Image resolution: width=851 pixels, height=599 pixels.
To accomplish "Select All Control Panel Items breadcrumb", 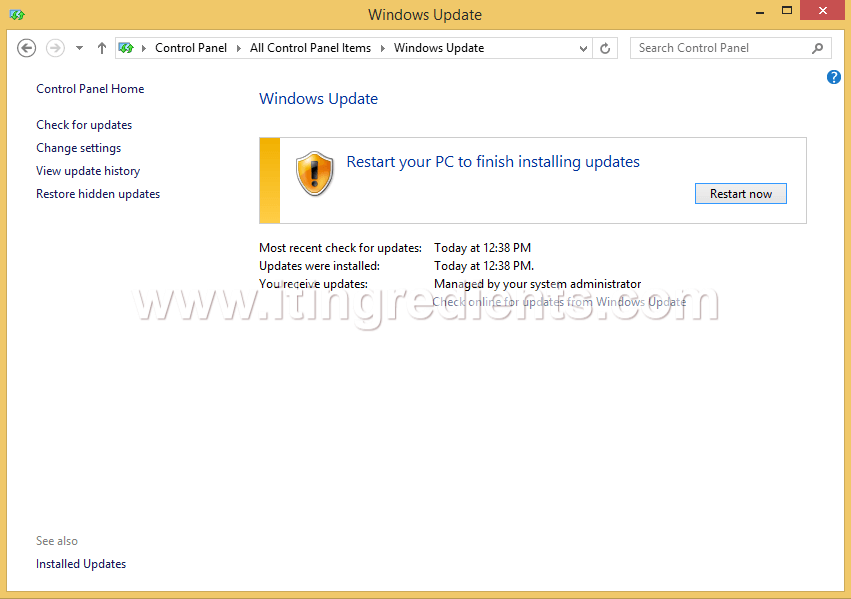I will click(310, 47).
